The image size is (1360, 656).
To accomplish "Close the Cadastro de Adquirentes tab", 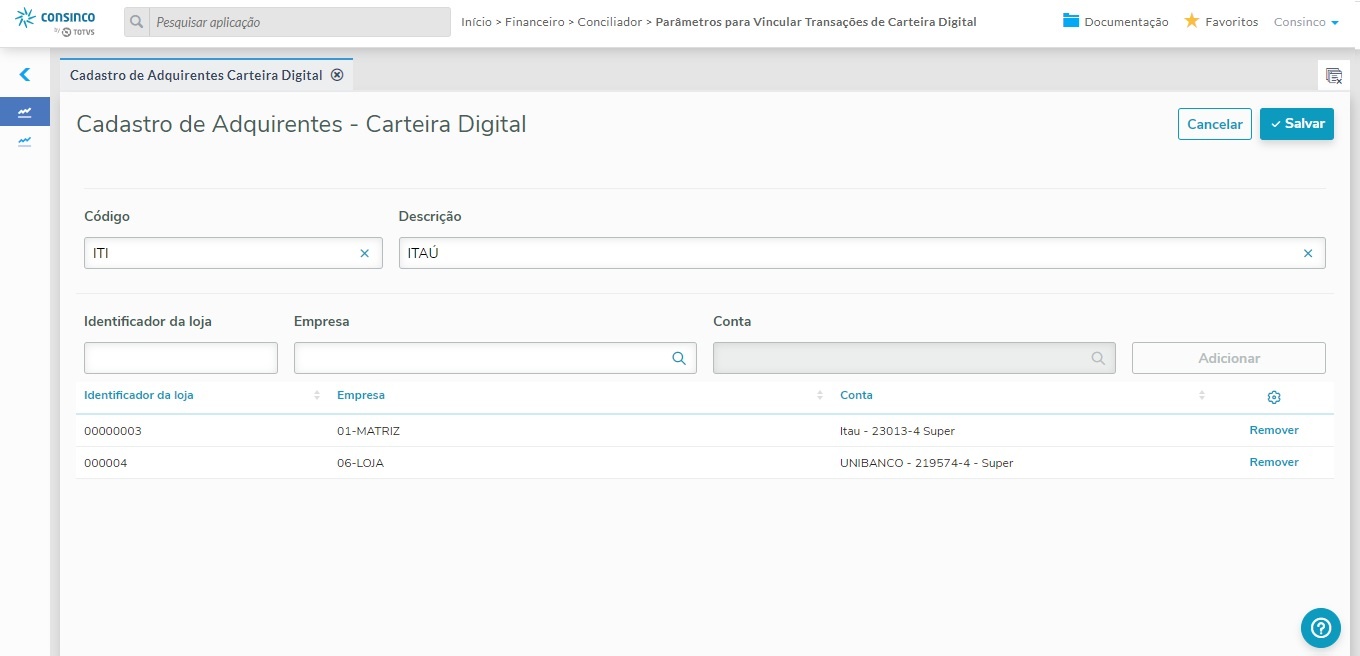I will click(337, 75).
